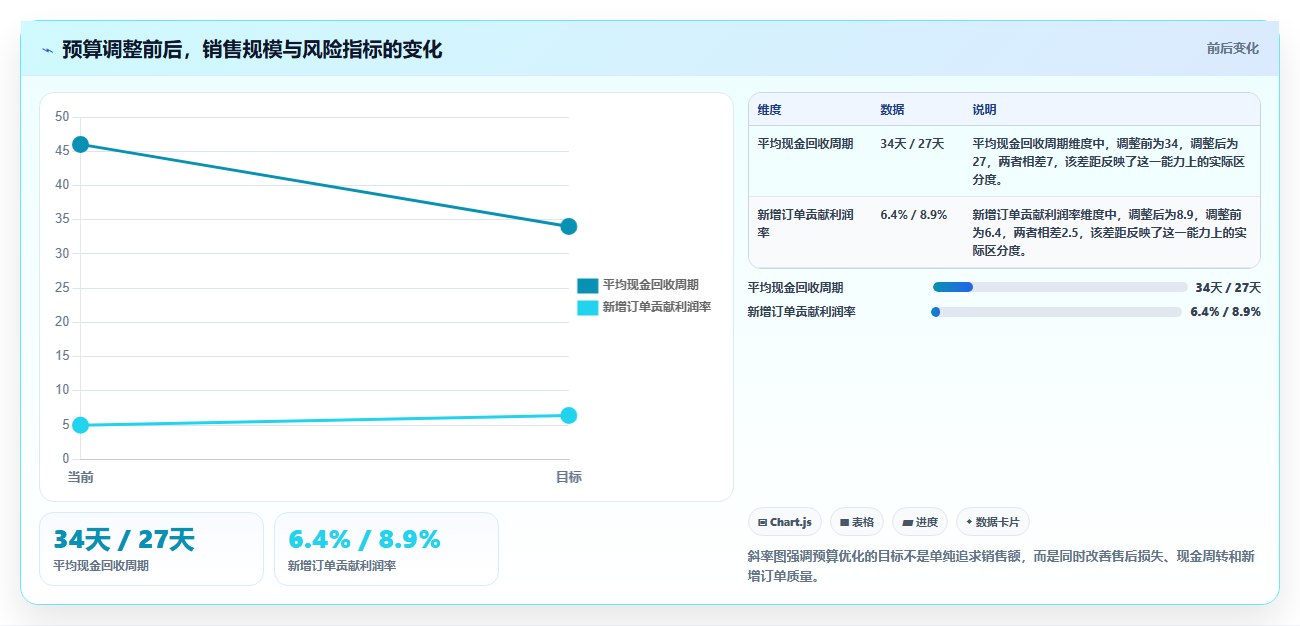Click the Chart.js tag chip
The image size is (1300, 626).
click(785, 522)
